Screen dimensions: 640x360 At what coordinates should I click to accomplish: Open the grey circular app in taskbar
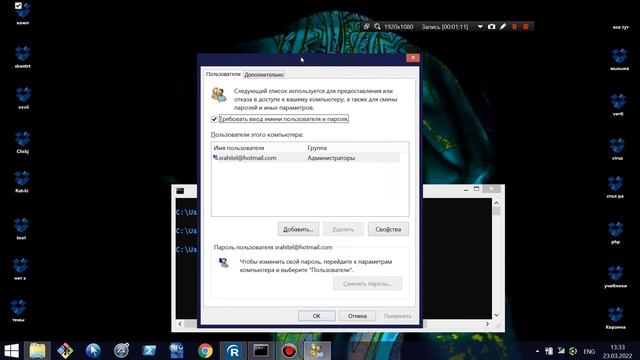pos(121,351)
